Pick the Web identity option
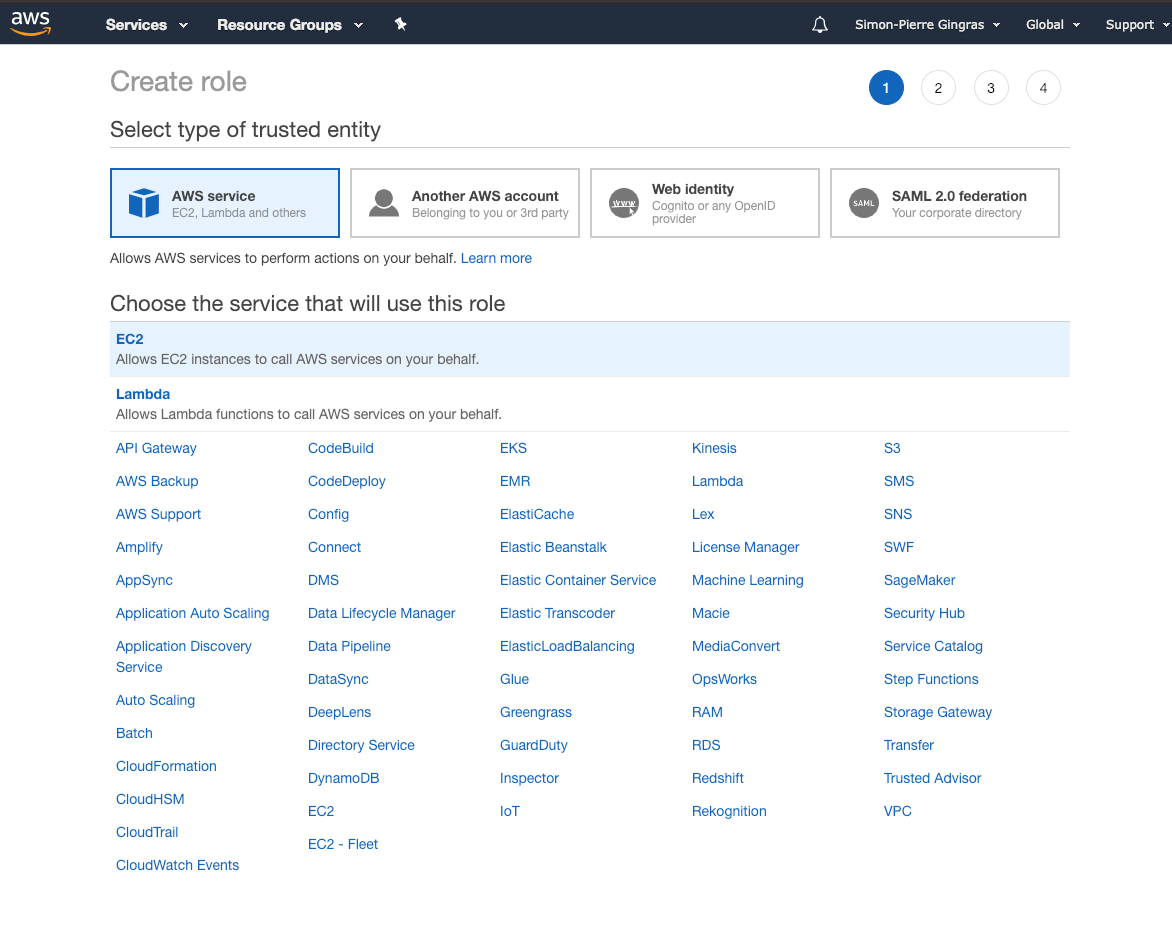This screenshot has height=928, width=1172. pyautogui.click(x=704, y=202)
